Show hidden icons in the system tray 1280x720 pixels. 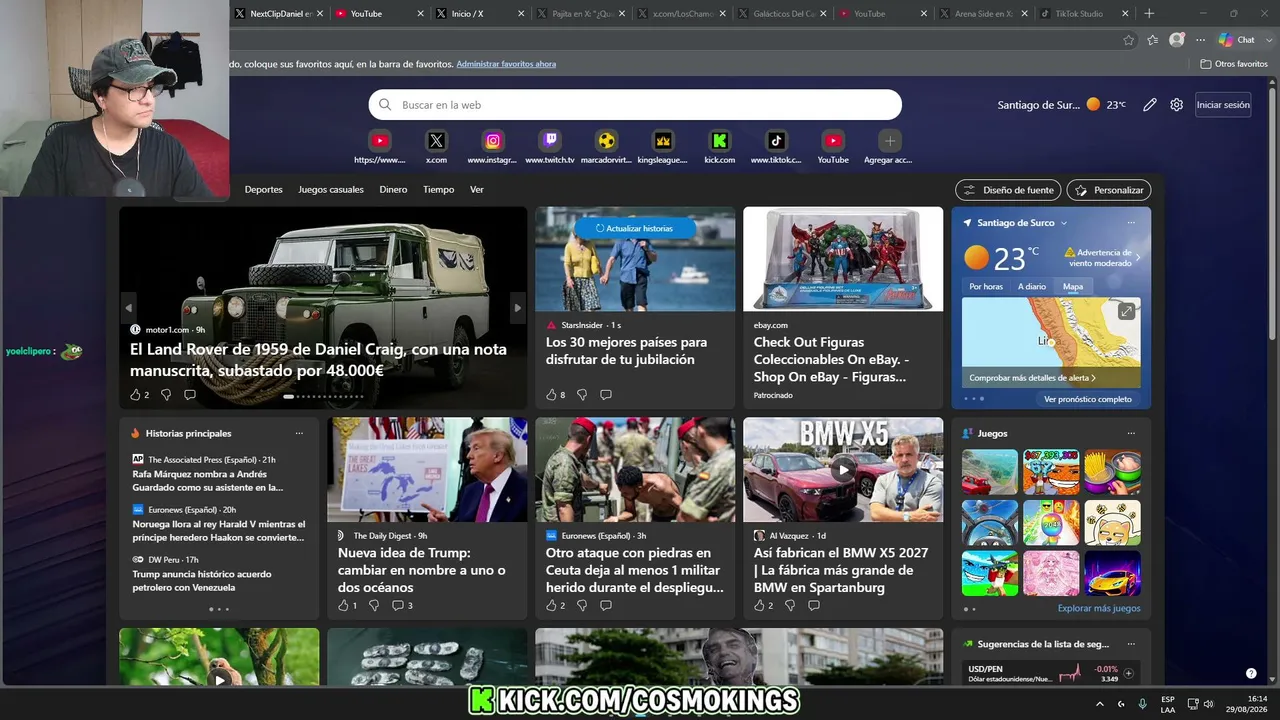click(1100, 704)
